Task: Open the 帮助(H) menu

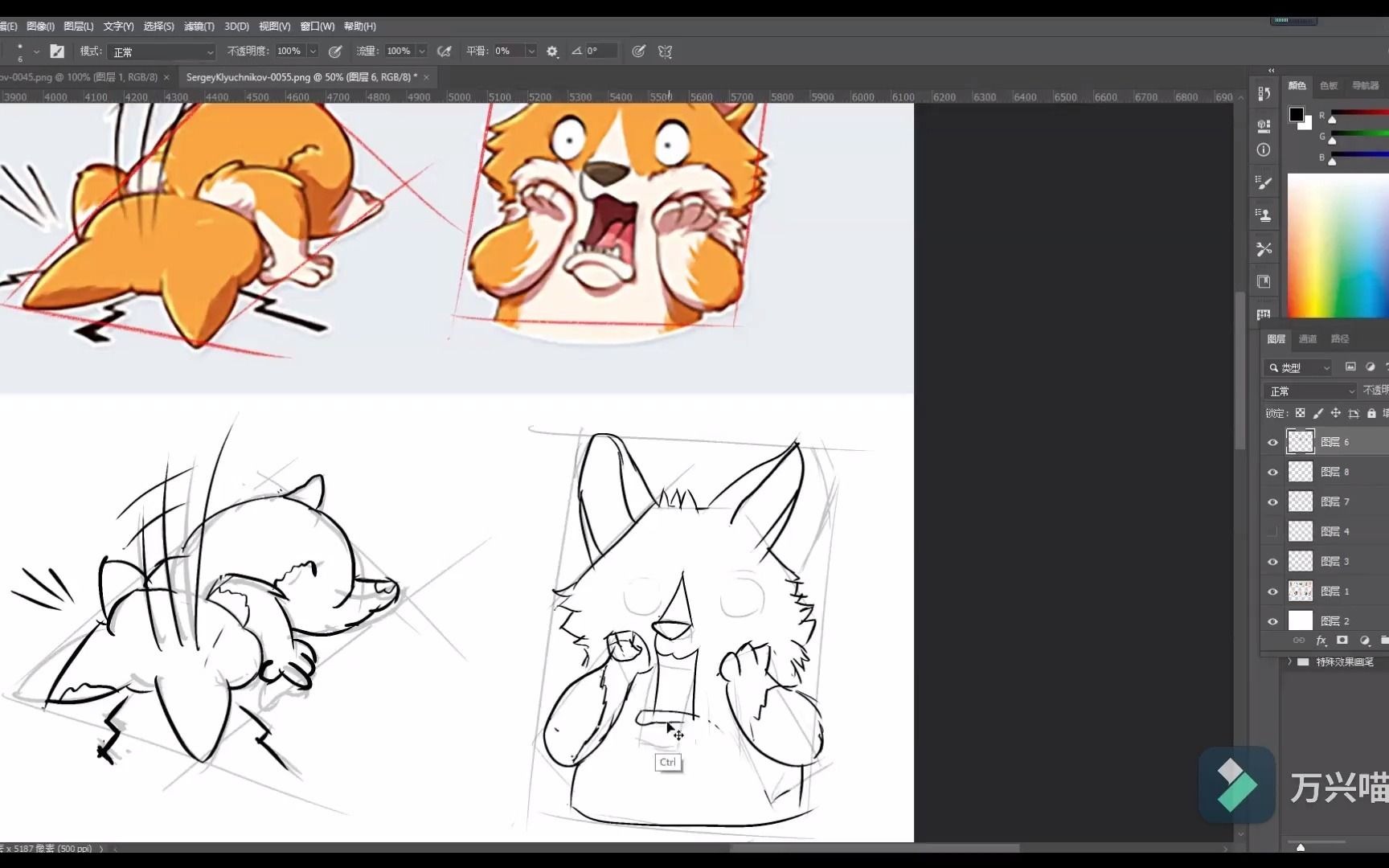Action: point(359,27)
